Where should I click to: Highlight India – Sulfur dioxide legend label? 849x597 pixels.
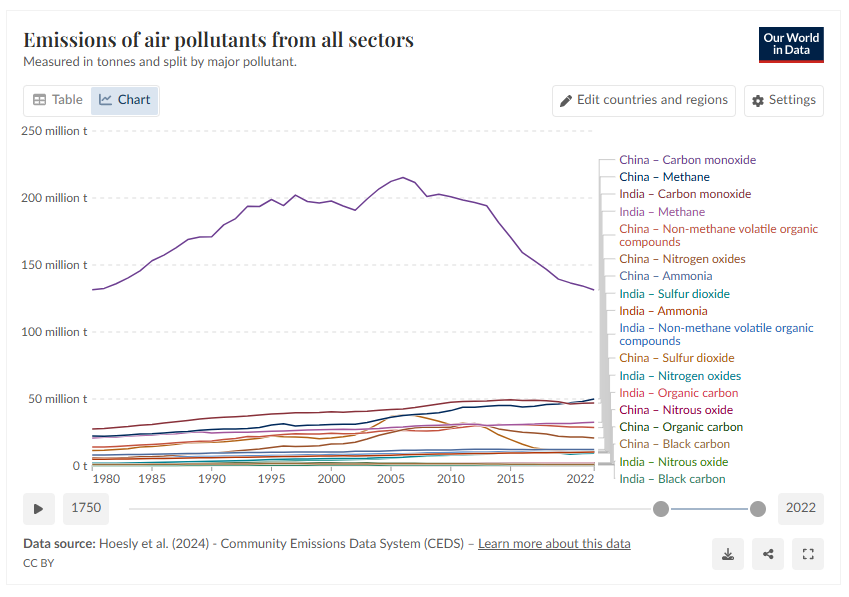(x=673, y=294)
